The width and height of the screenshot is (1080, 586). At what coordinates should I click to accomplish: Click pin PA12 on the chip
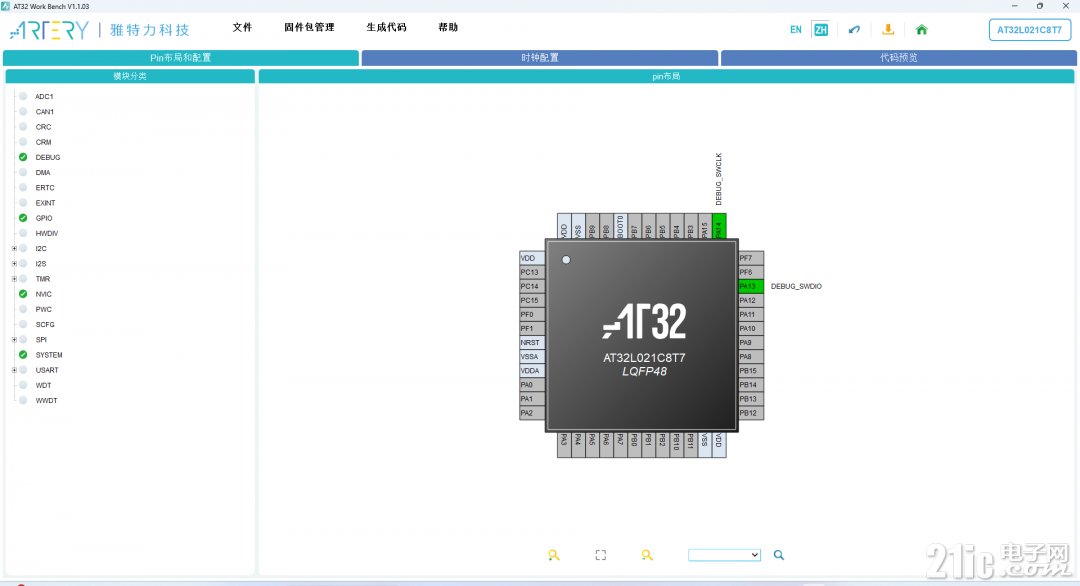tap(751, 300)
